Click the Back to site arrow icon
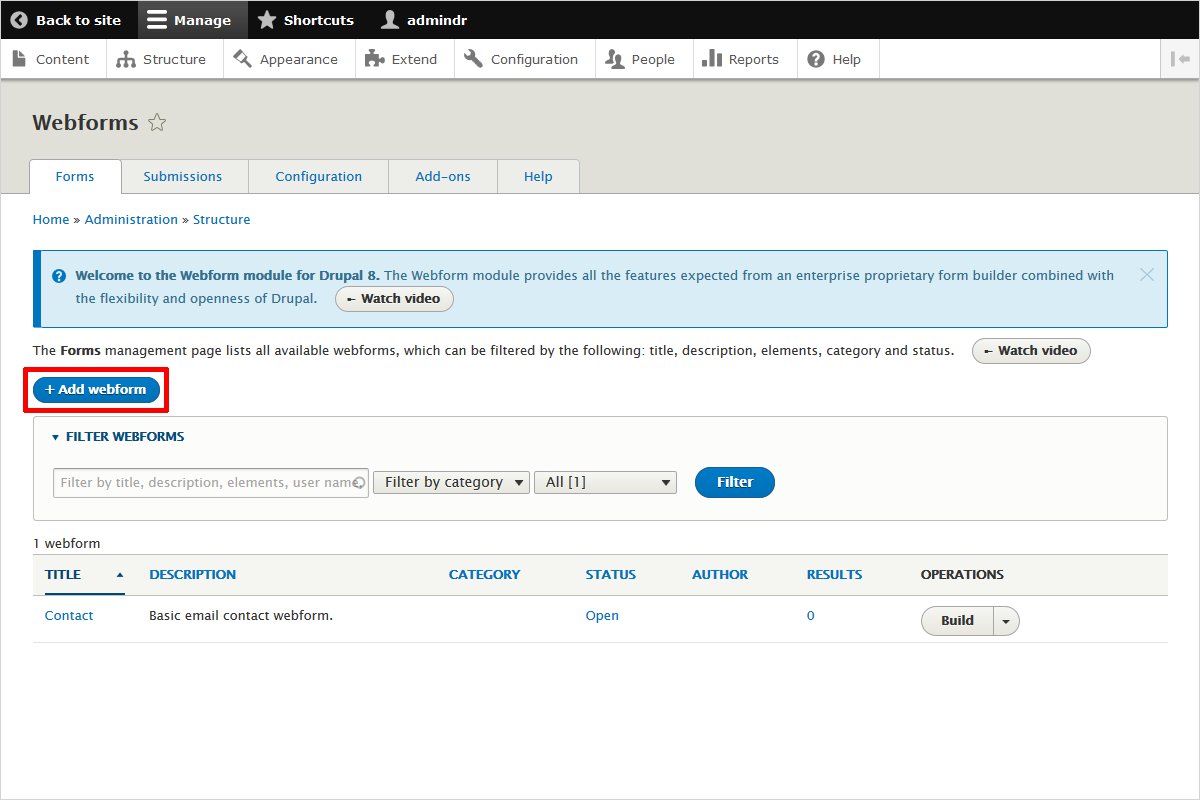1200x800 pixels. (x=19, y=20)
